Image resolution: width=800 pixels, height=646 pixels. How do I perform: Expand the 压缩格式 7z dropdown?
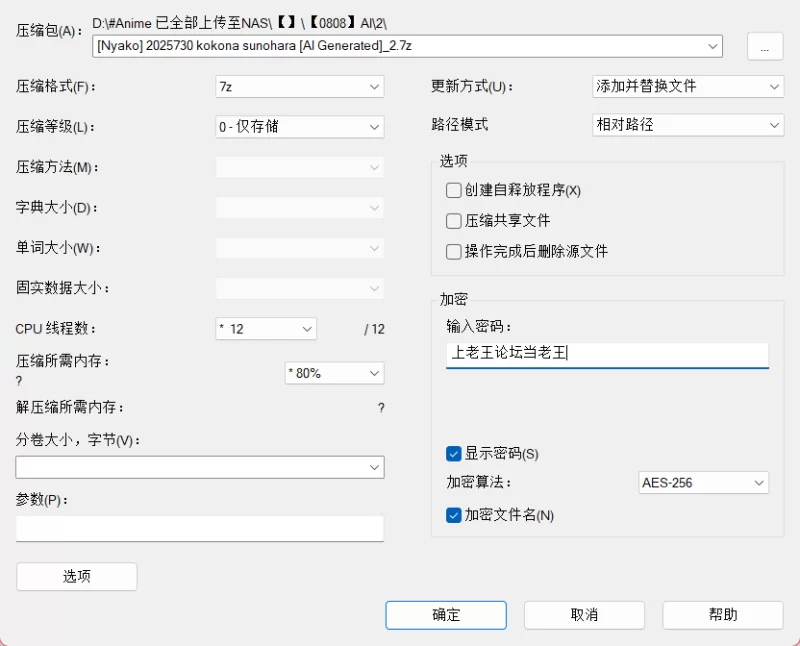pos(299,87)
